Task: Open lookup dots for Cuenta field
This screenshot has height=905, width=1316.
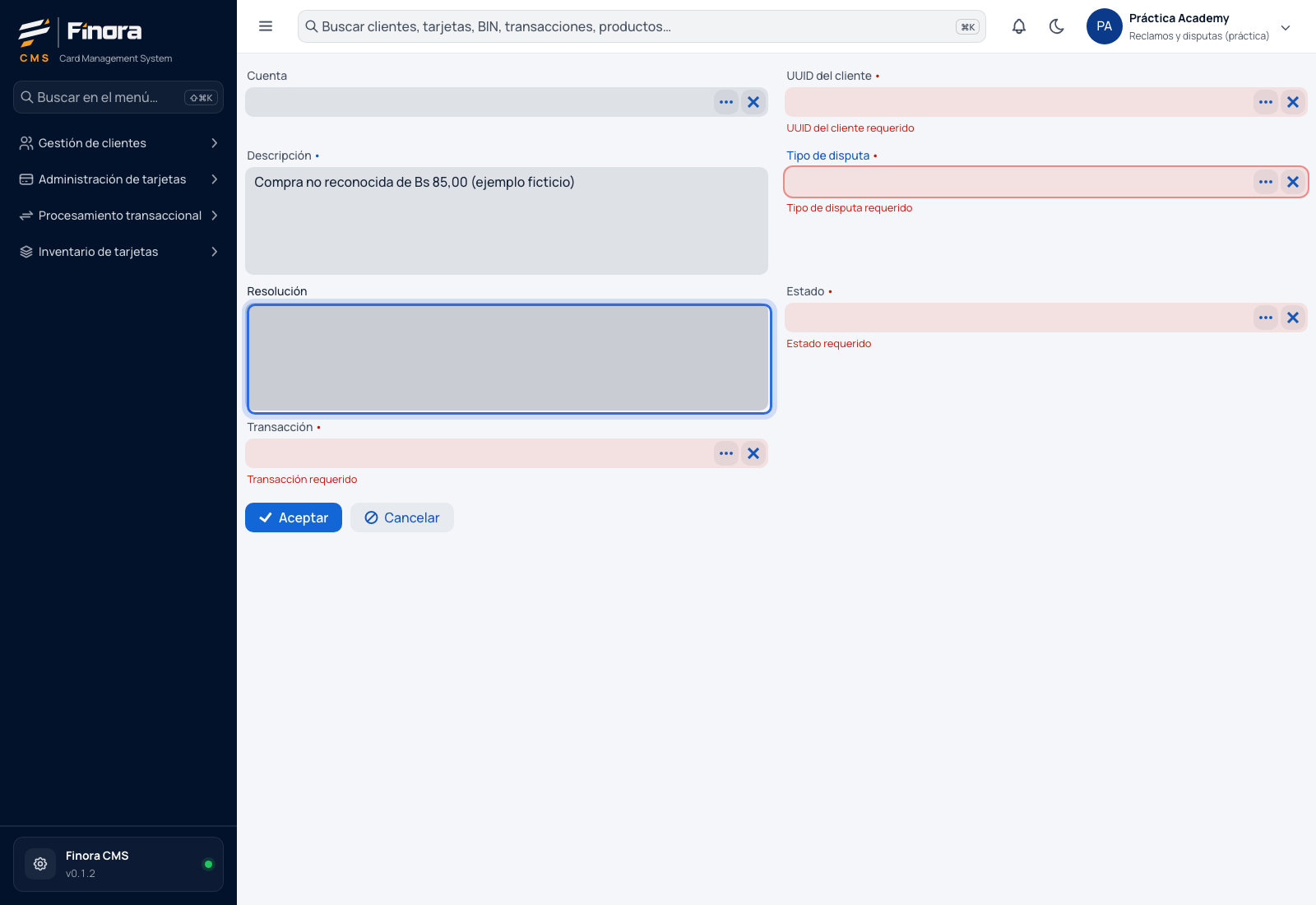Action: point(726,102)
